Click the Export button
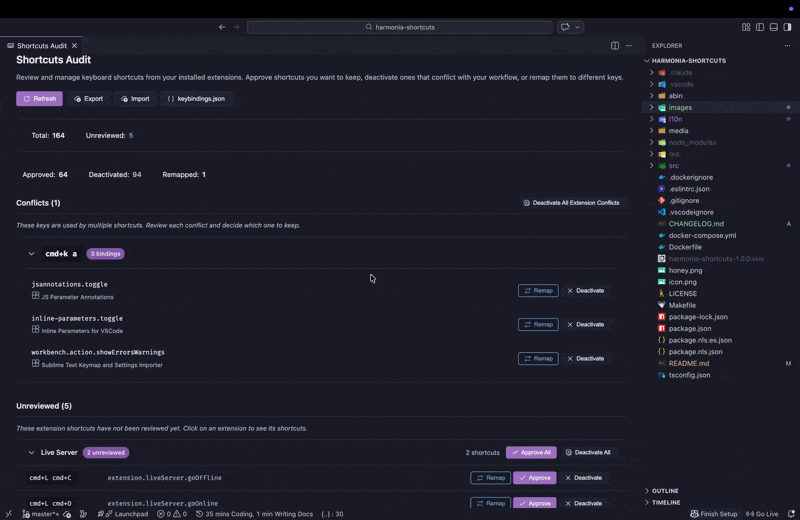 (x=89, y=98)
